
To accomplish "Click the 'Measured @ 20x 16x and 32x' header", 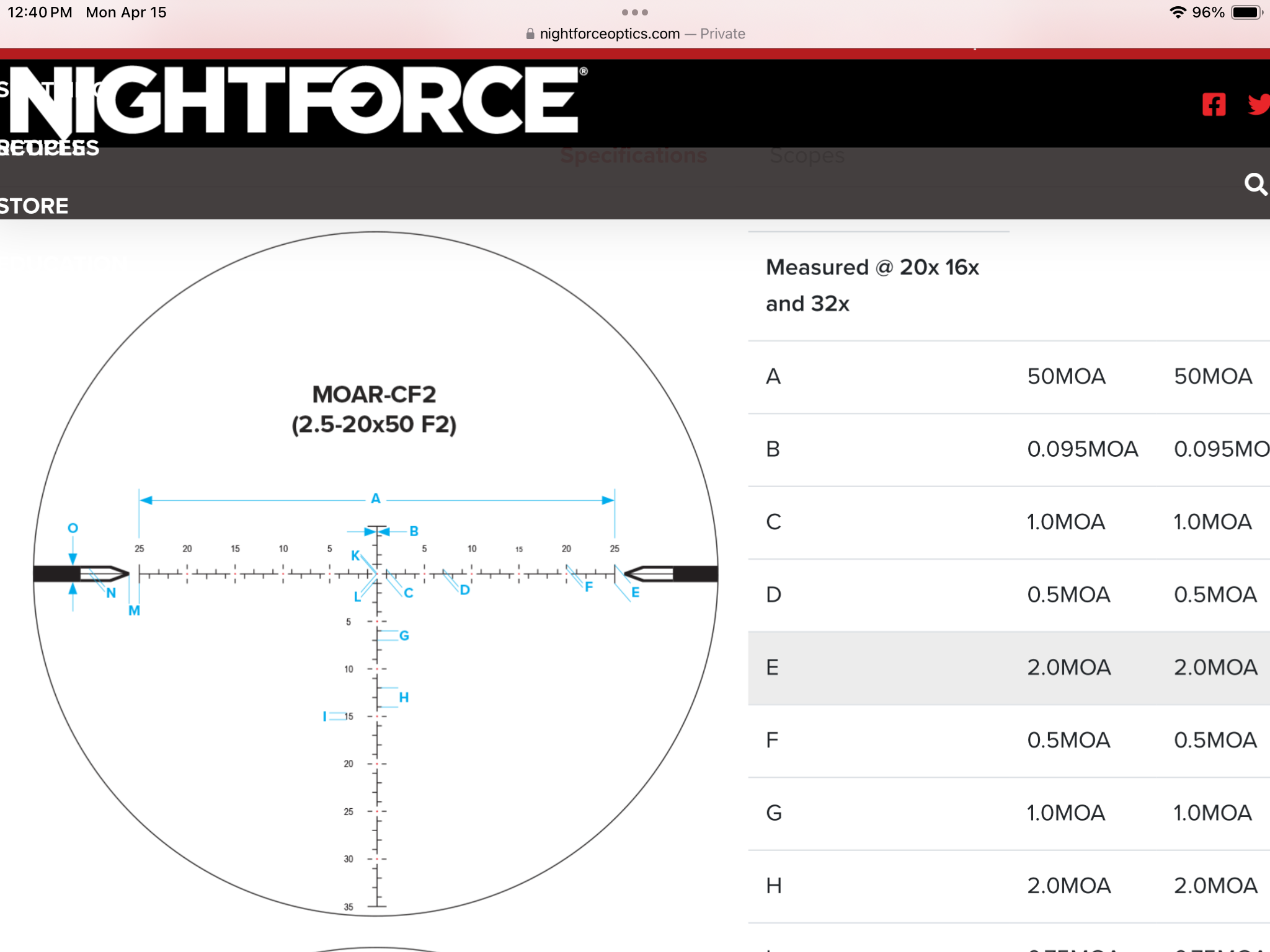I will coord(872,285).
